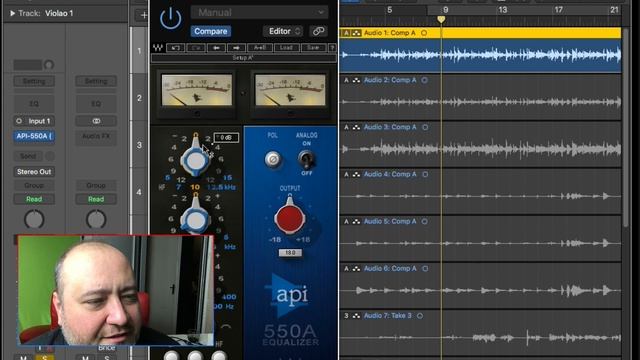Click the plugin window link icon
The height and width of the screenshot is (360, 640).
coord(318,31)
